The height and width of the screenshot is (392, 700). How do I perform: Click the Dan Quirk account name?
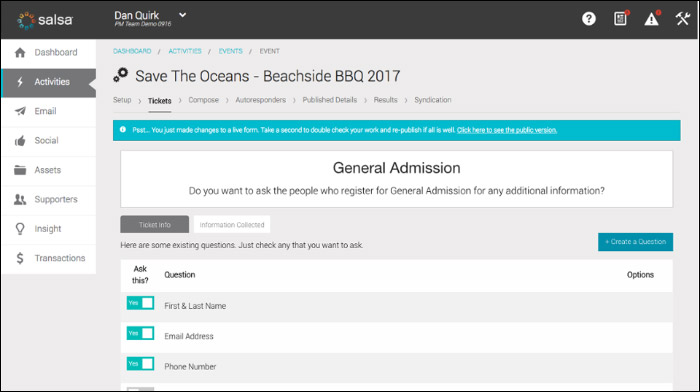(x=137, y=15)
